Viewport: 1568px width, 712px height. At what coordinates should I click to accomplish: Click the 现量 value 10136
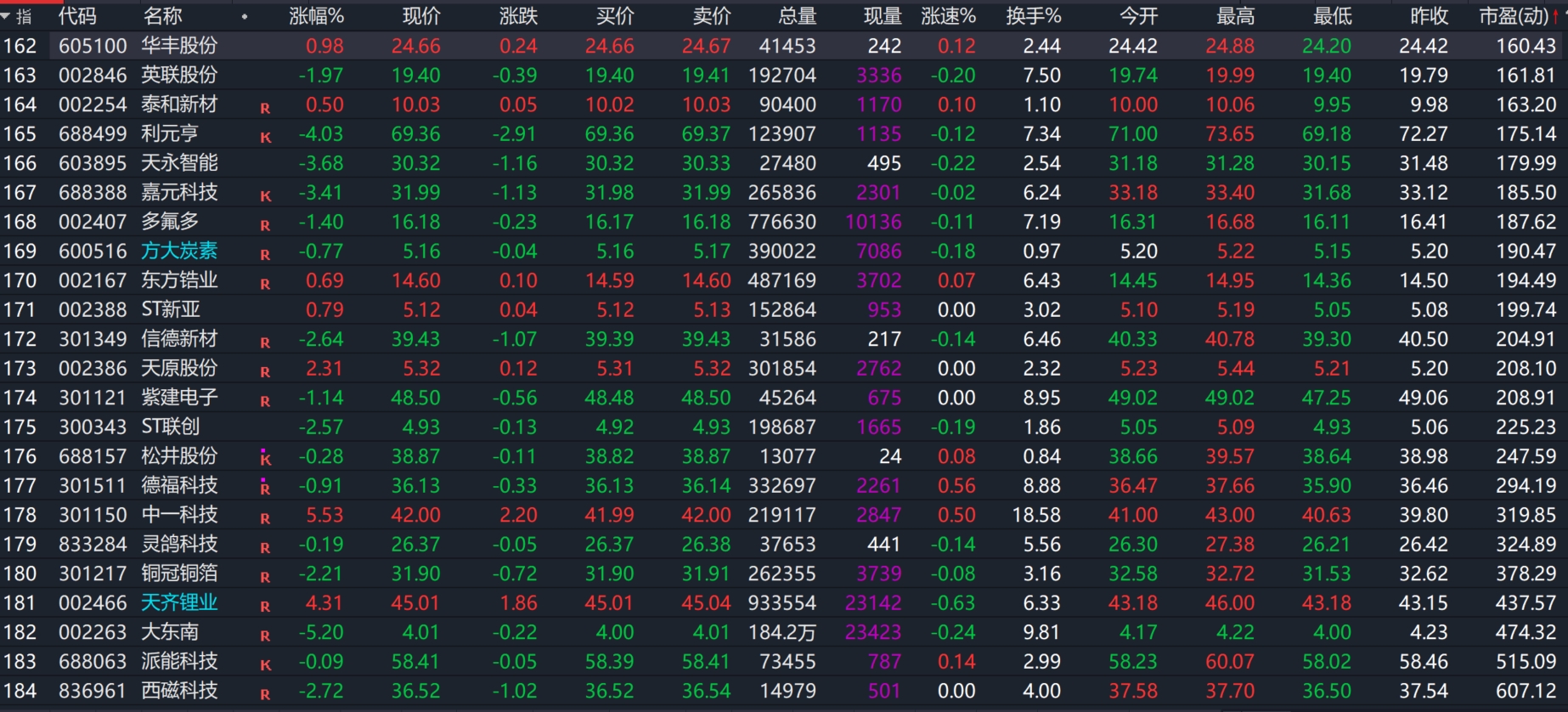[x=873, y=222]
